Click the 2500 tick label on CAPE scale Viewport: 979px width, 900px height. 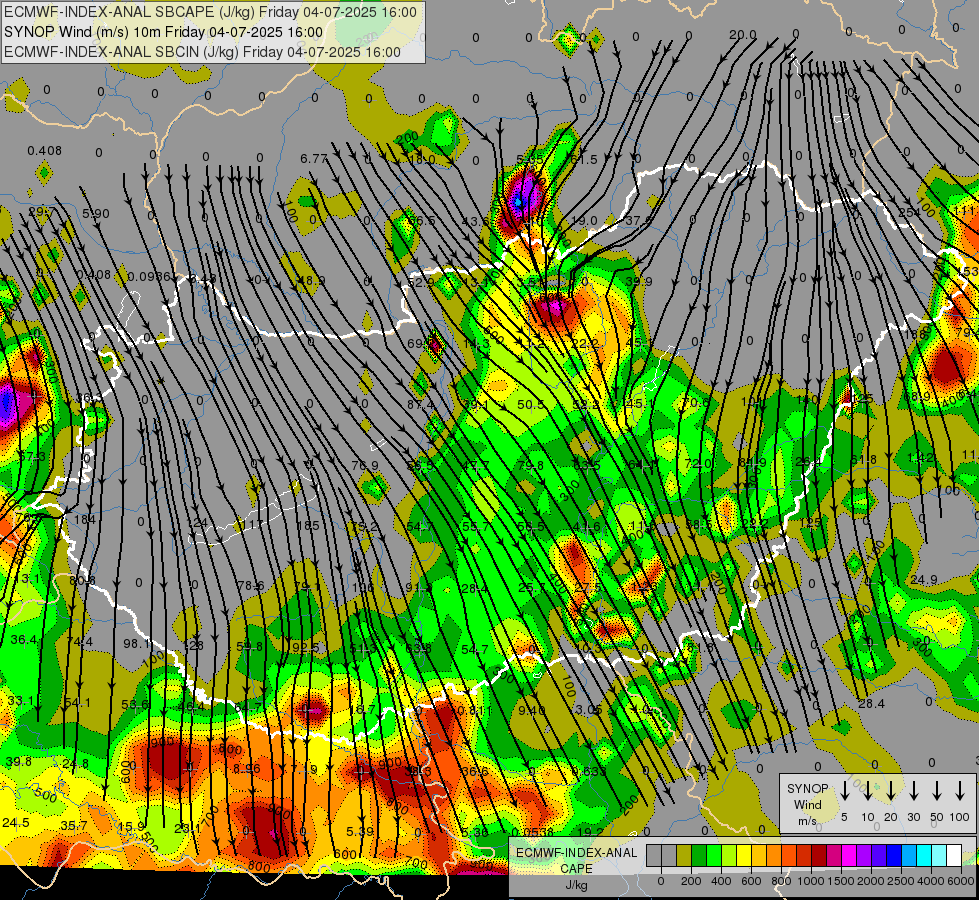click(x=900, y=881)
